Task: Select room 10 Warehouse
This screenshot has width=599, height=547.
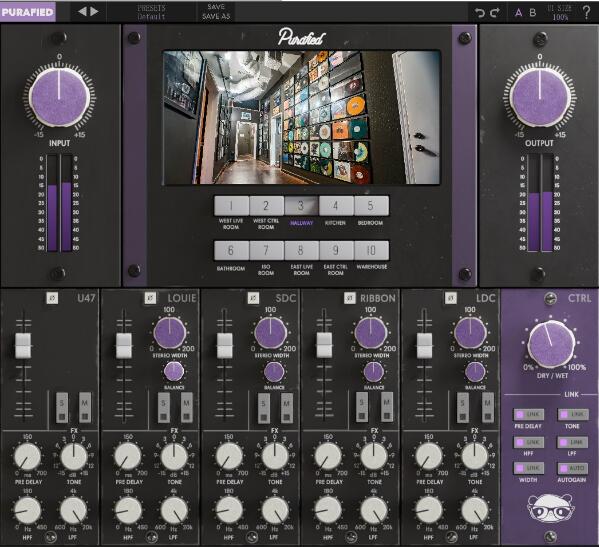Action: coord(371,250)
